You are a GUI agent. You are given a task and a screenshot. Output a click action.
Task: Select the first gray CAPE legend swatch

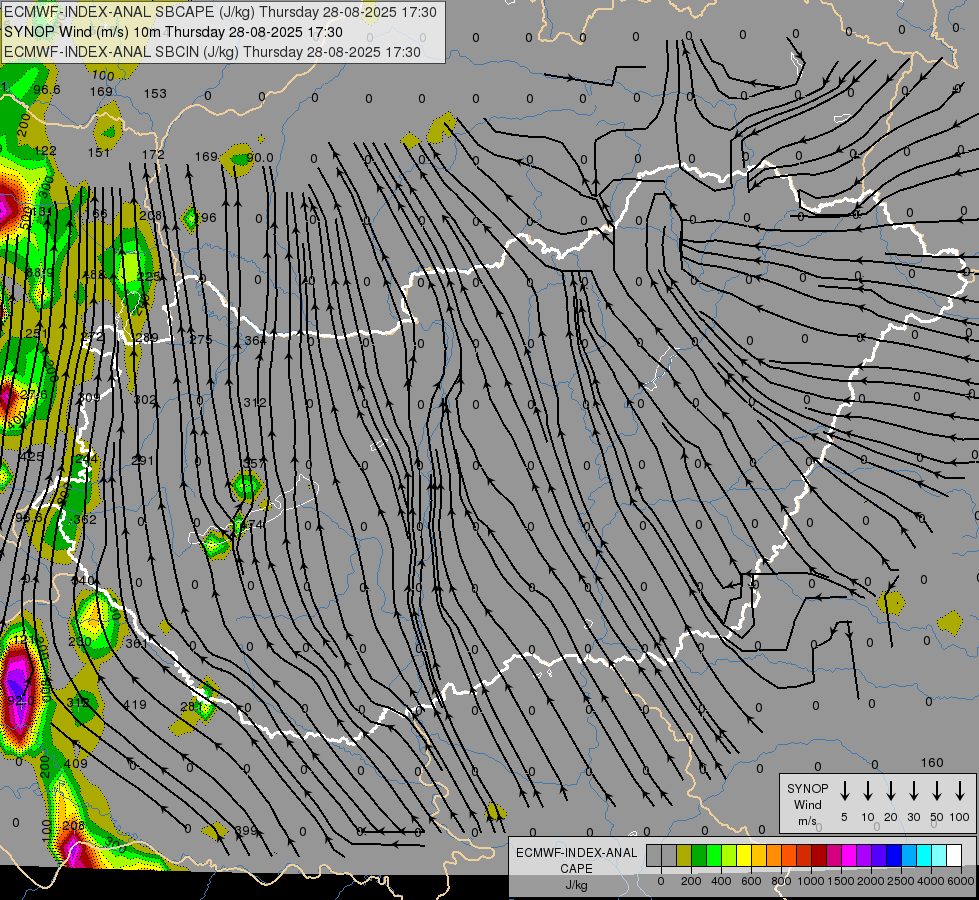coord(654,855)
